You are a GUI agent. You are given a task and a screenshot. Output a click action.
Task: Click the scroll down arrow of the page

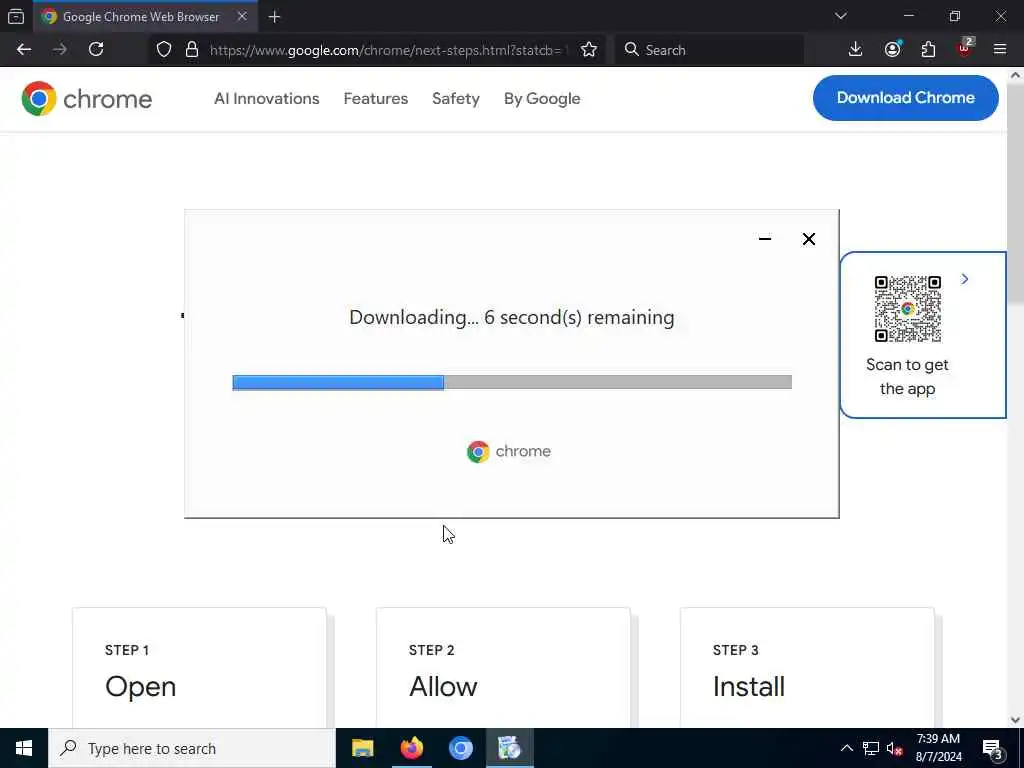coord(1016,720)
